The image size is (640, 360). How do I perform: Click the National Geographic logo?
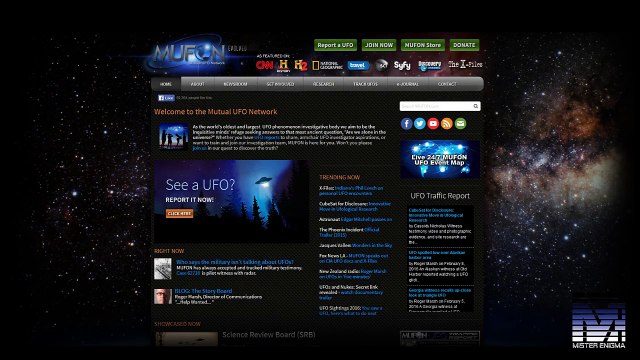coord(327,65)
